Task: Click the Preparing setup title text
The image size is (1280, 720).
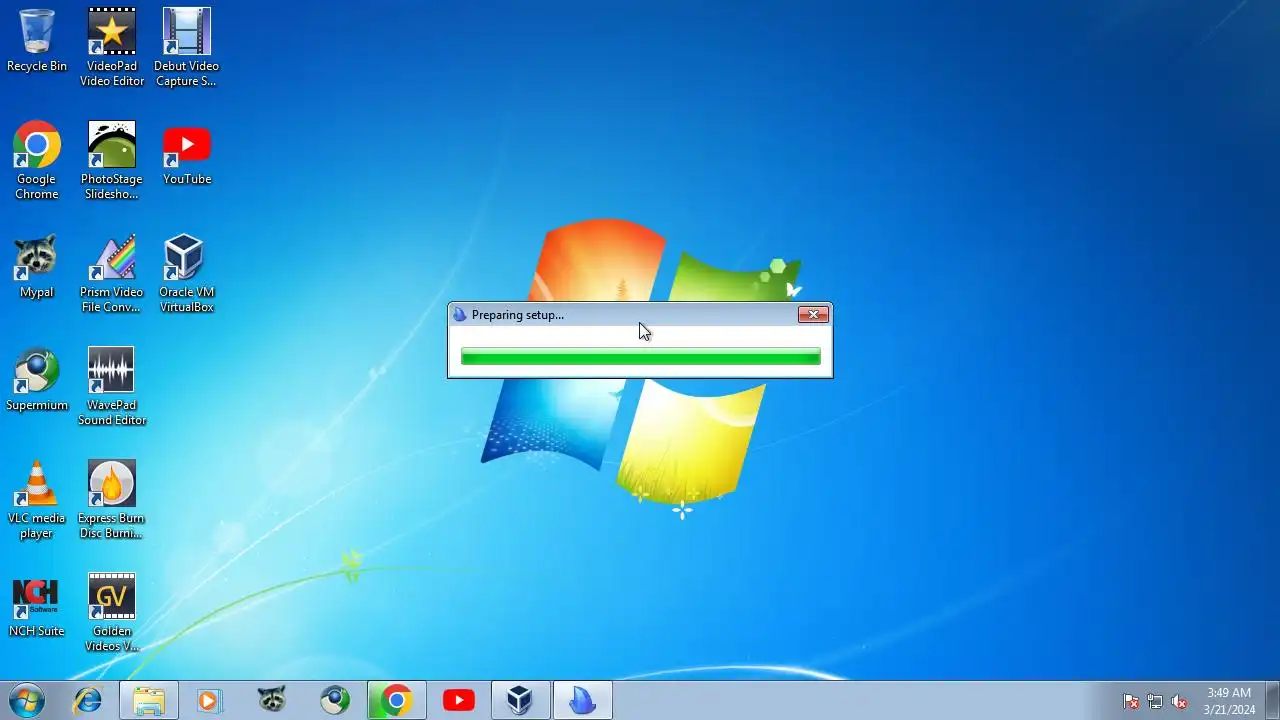Action: 518,315
